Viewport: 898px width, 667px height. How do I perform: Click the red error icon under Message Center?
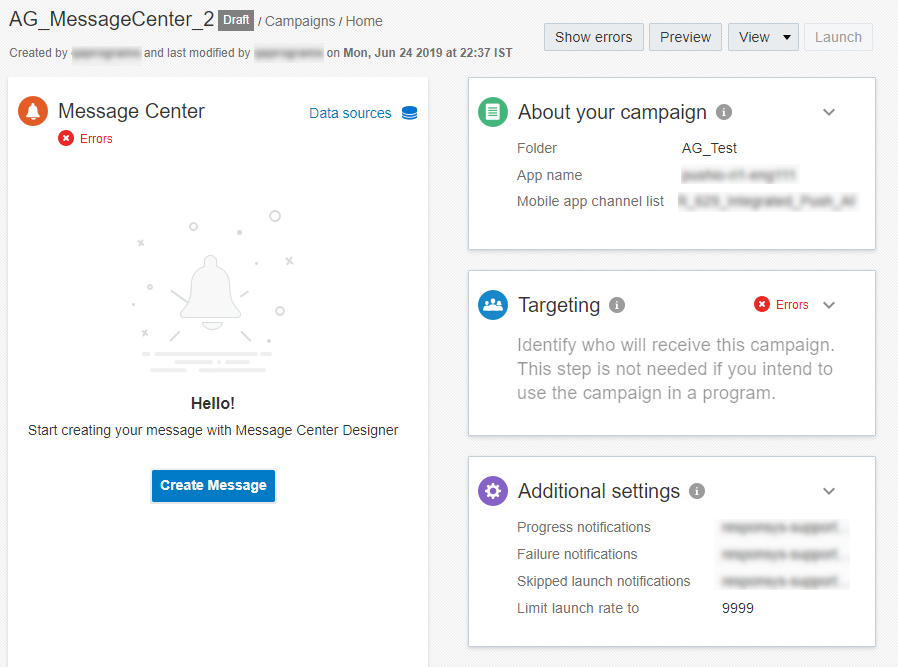(x=66, y=139)
